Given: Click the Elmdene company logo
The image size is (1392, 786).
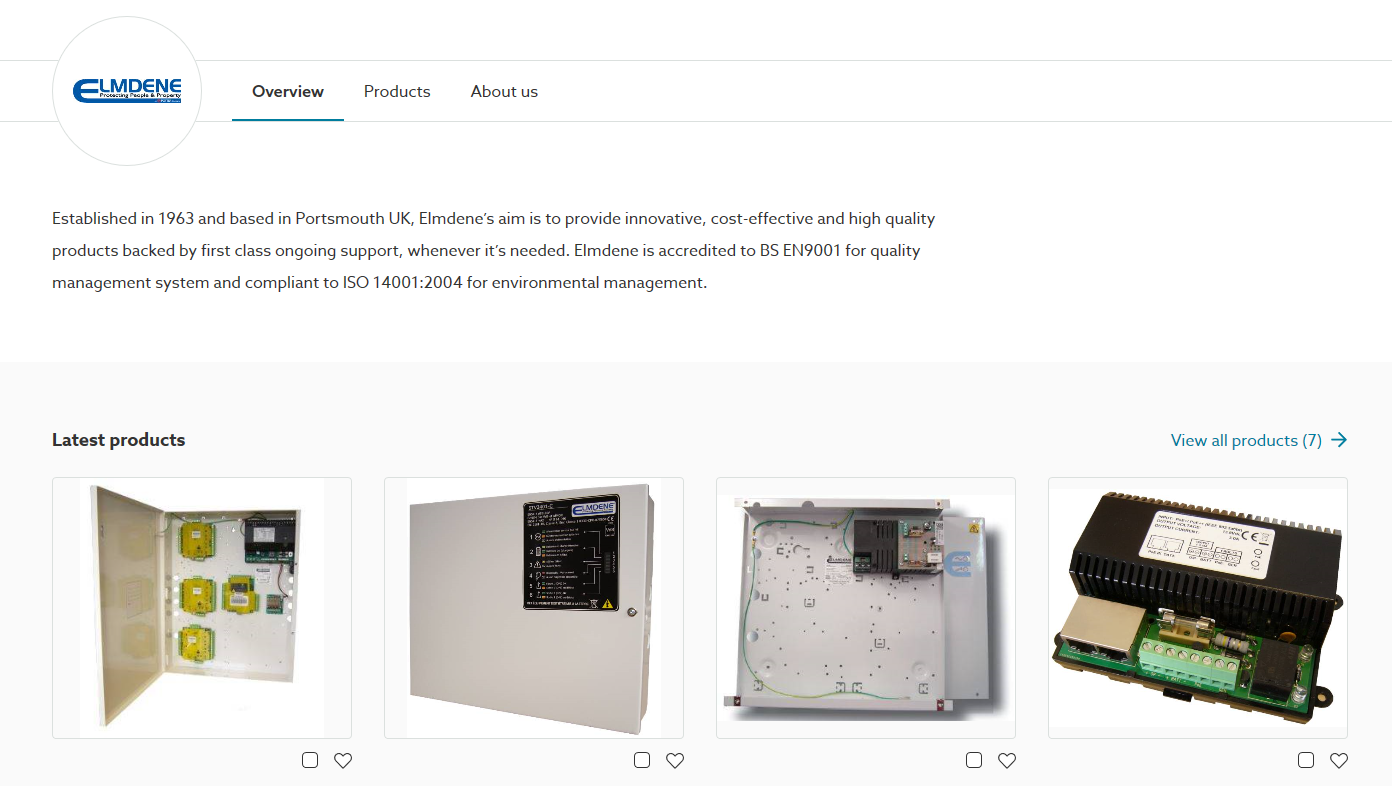Looking at the screenshot, I should tap(127, 91).
